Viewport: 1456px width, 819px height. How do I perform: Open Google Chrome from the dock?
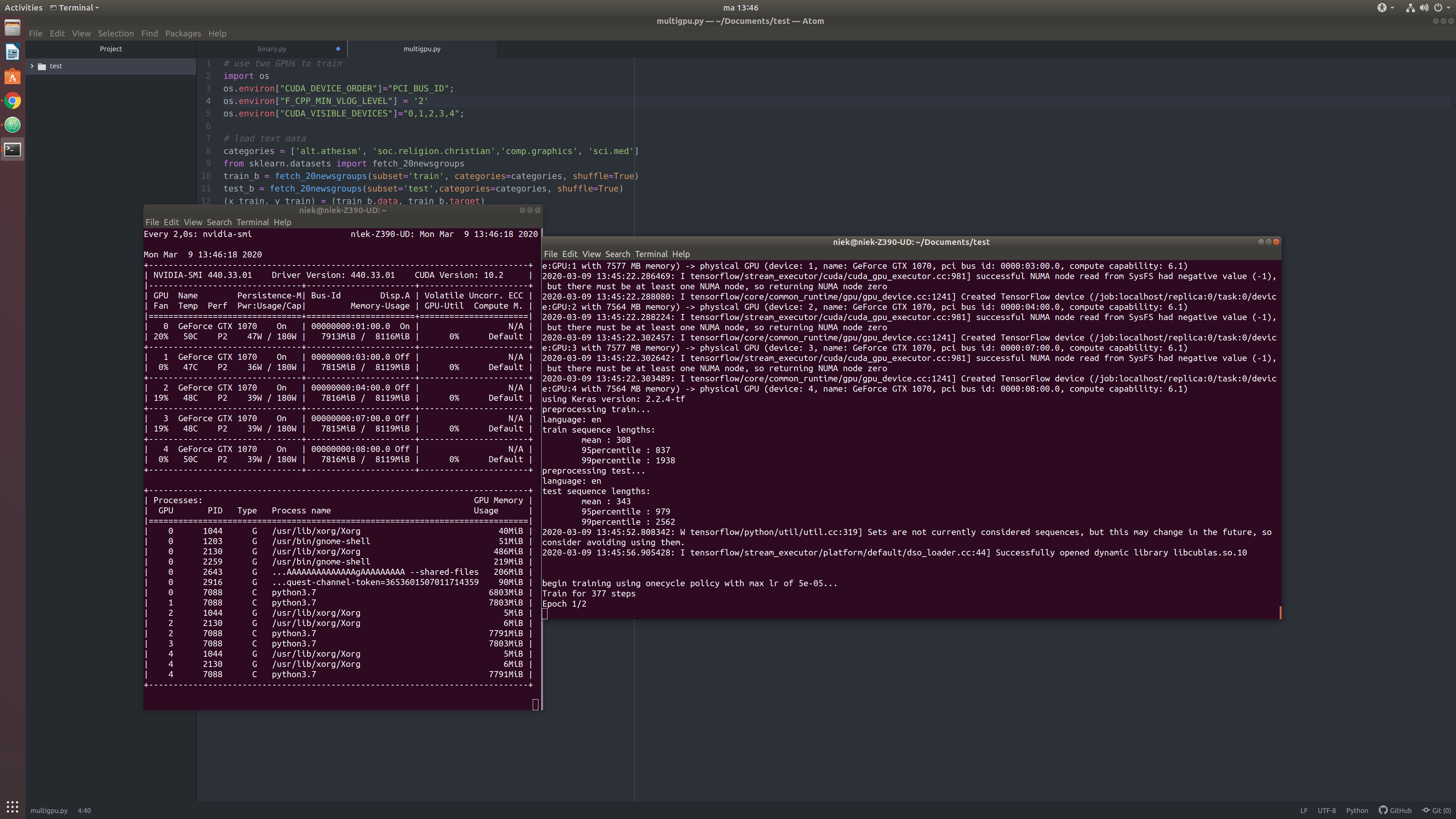pyautogui.click(x=12, y=100)
